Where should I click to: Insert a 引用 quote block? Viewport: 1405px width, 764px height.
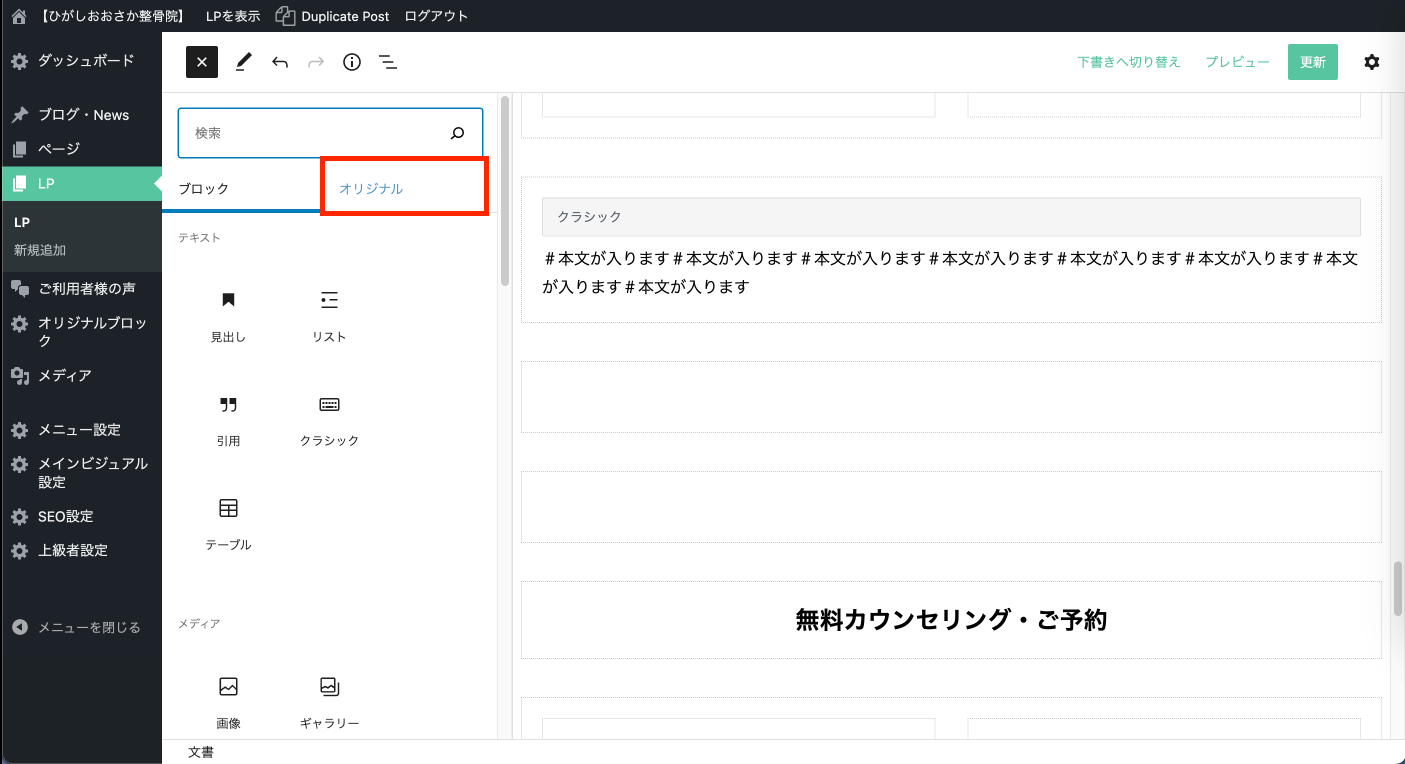(x=228, y=419)
